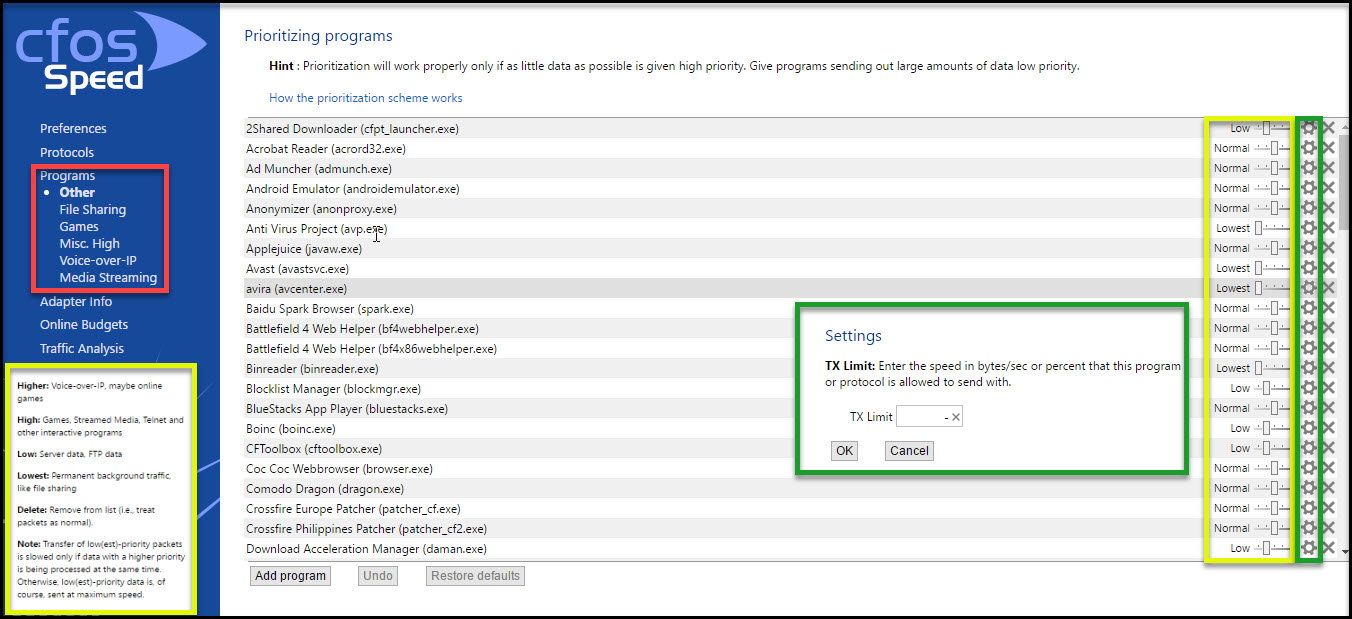
Task: Open settings gear for 2Shared Downloader
Action: (x=1308, y=128)
